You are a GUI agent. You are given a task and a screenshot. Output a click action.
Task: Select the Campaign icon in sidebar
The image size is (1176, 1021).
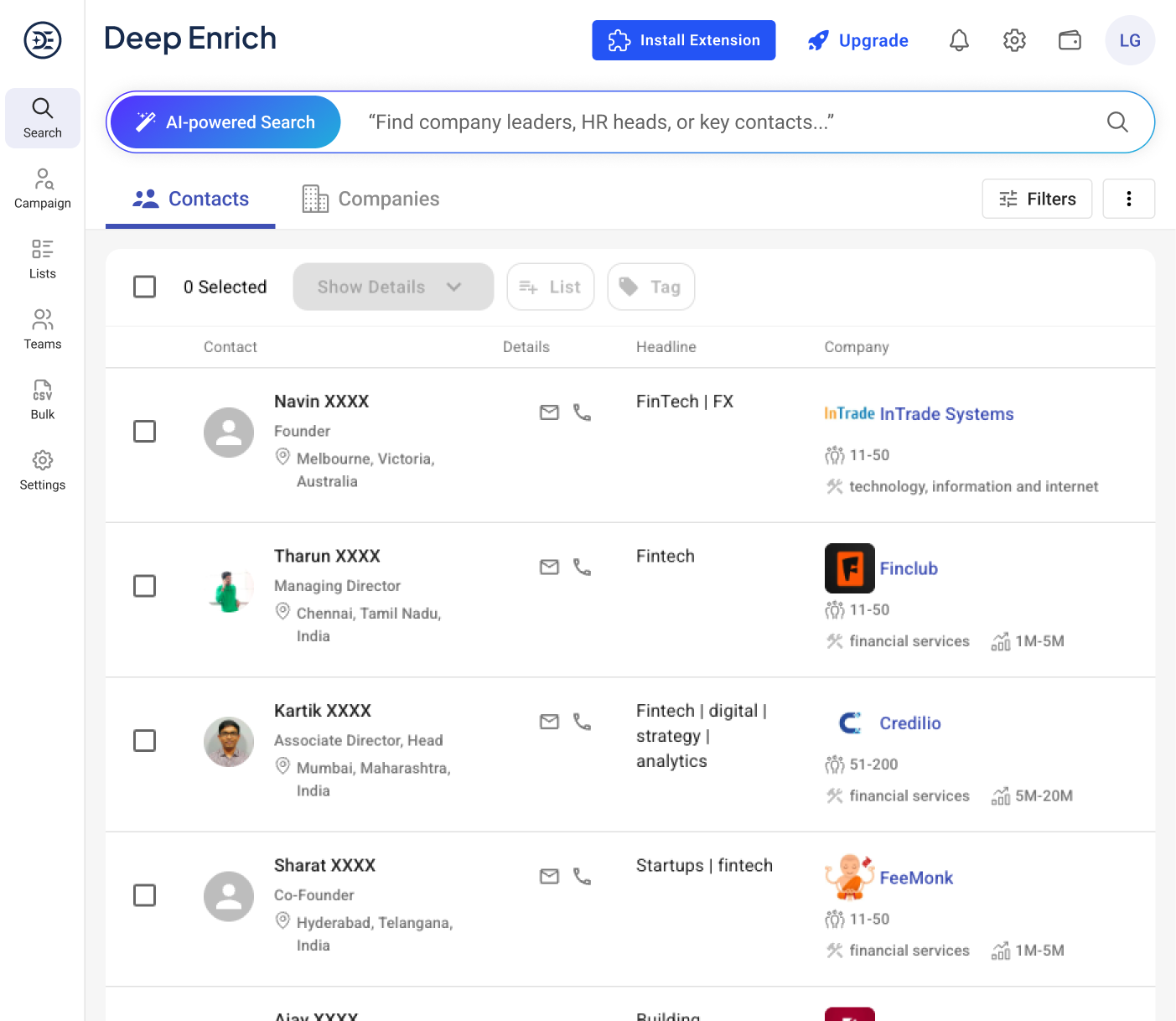pos(42,188)
